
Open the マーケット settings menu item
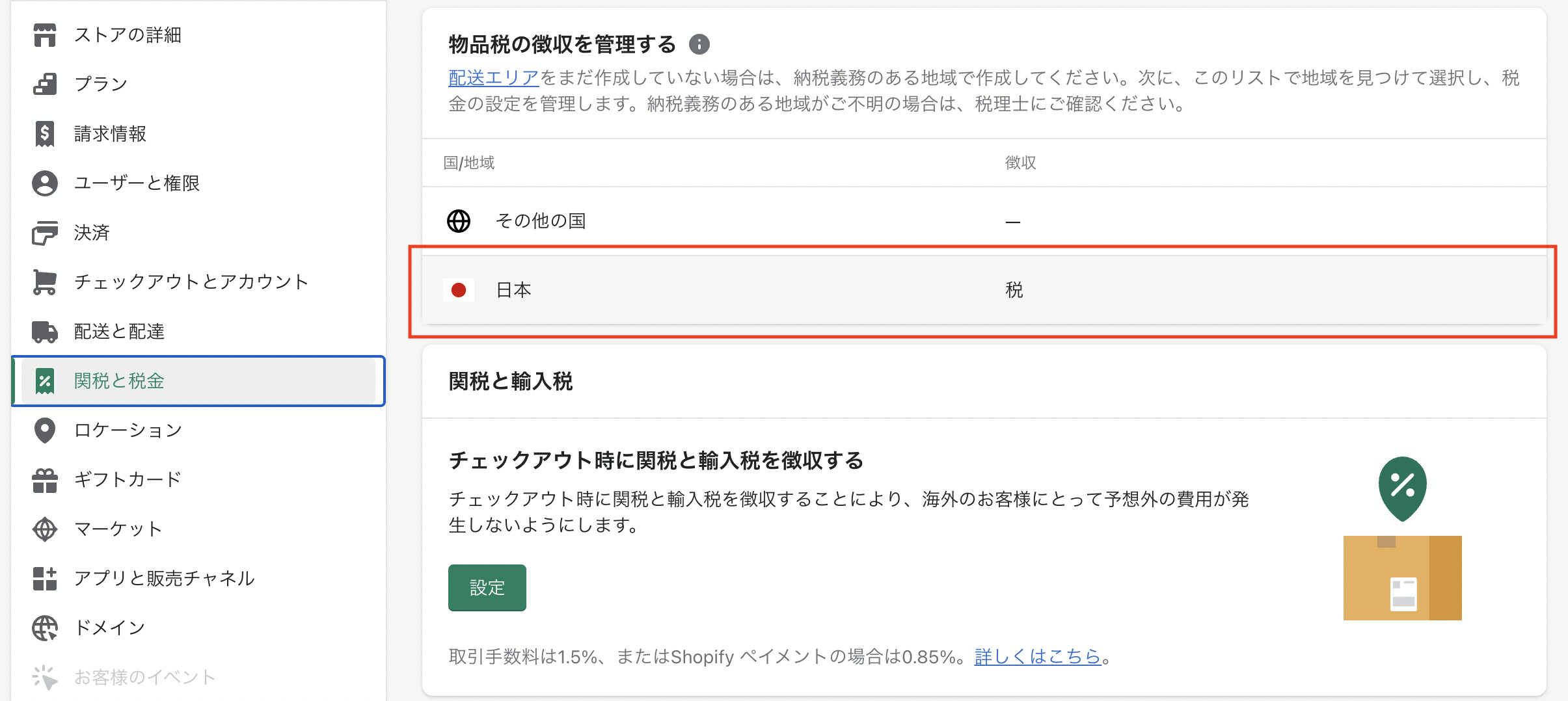[x=118, y=529]
